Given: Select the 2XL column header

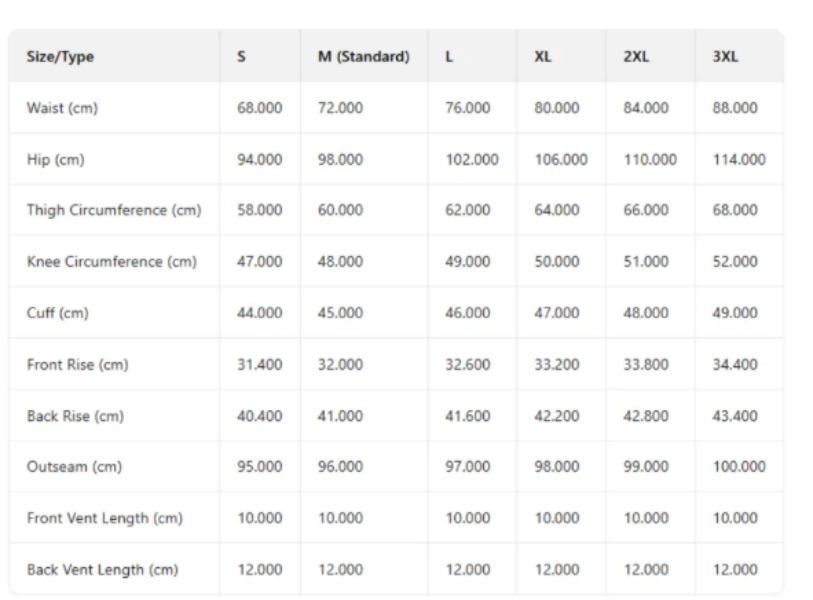Looking at the screenshot, I should click(636, 57).
